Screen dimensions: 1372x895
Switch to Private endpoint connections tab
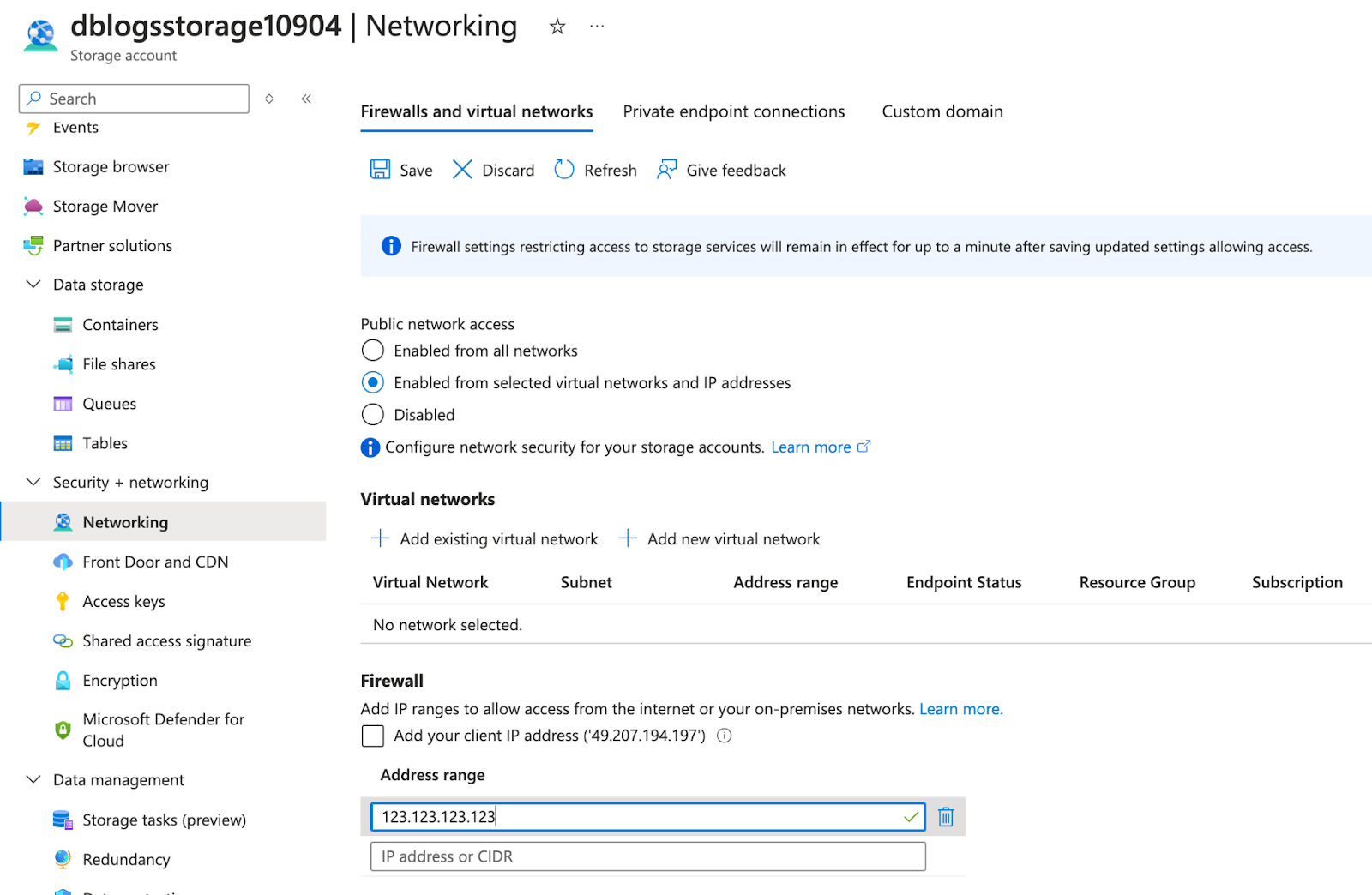(x=733, y=111)
